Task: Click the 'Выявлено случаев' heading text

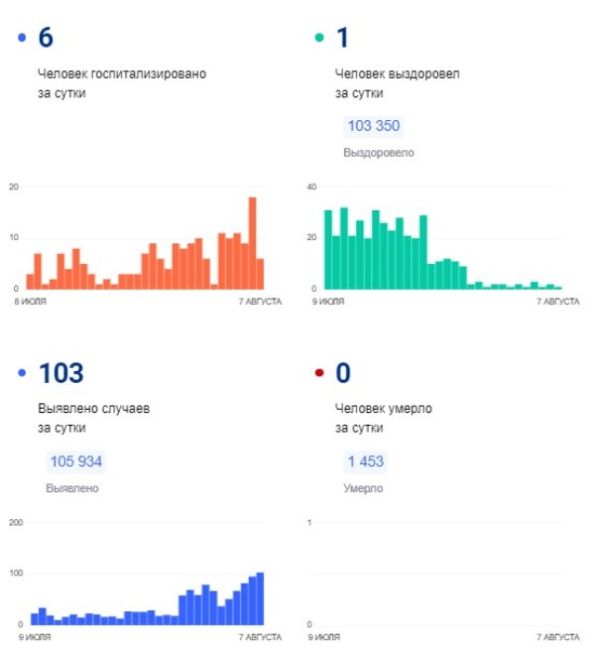Action: [94, 408]
